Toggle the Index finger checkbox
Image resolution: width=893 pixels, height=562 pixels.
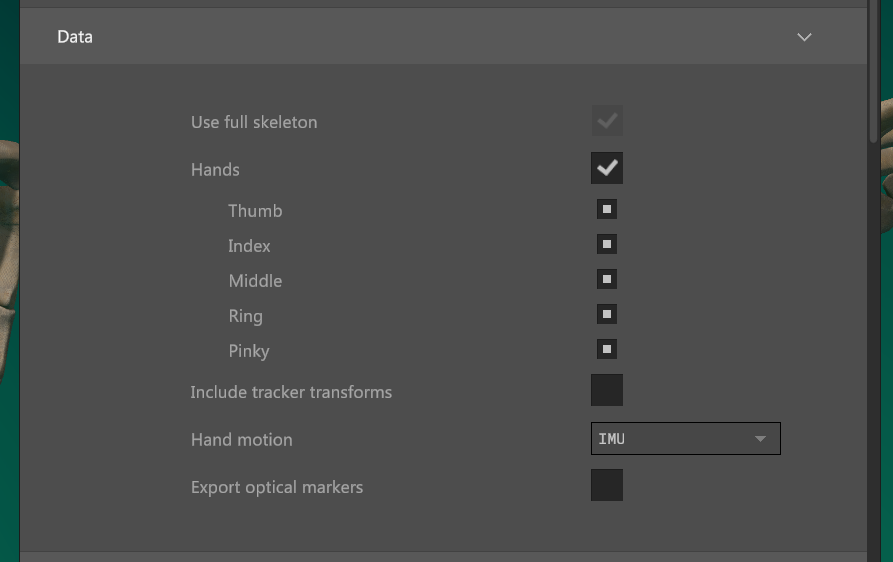click(x=607, y=245)
